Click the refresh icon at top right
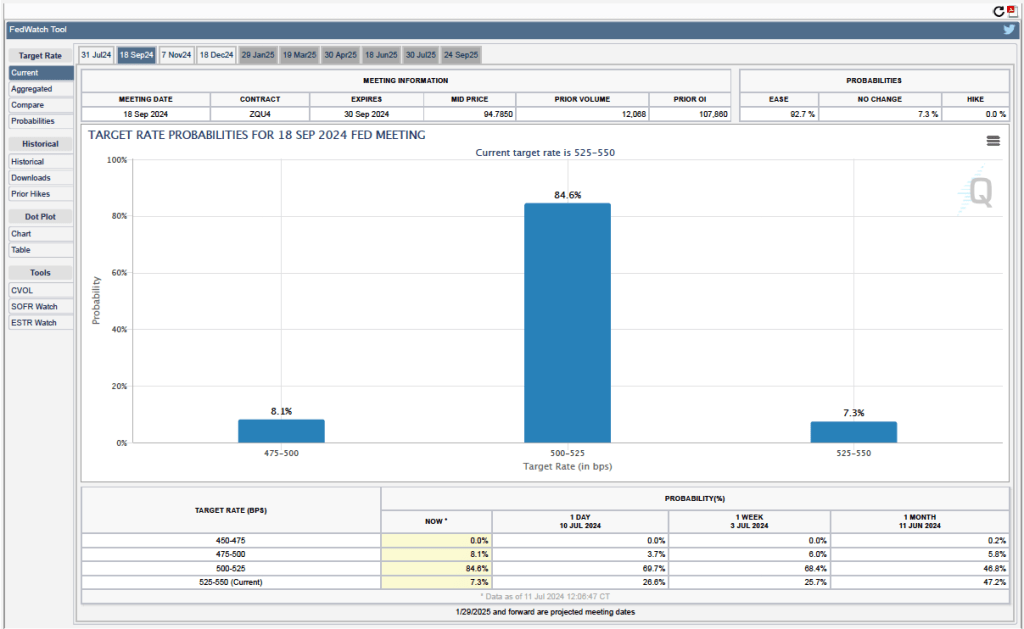1024x629 pixels. pyautogui.click(x=998, y=11)
